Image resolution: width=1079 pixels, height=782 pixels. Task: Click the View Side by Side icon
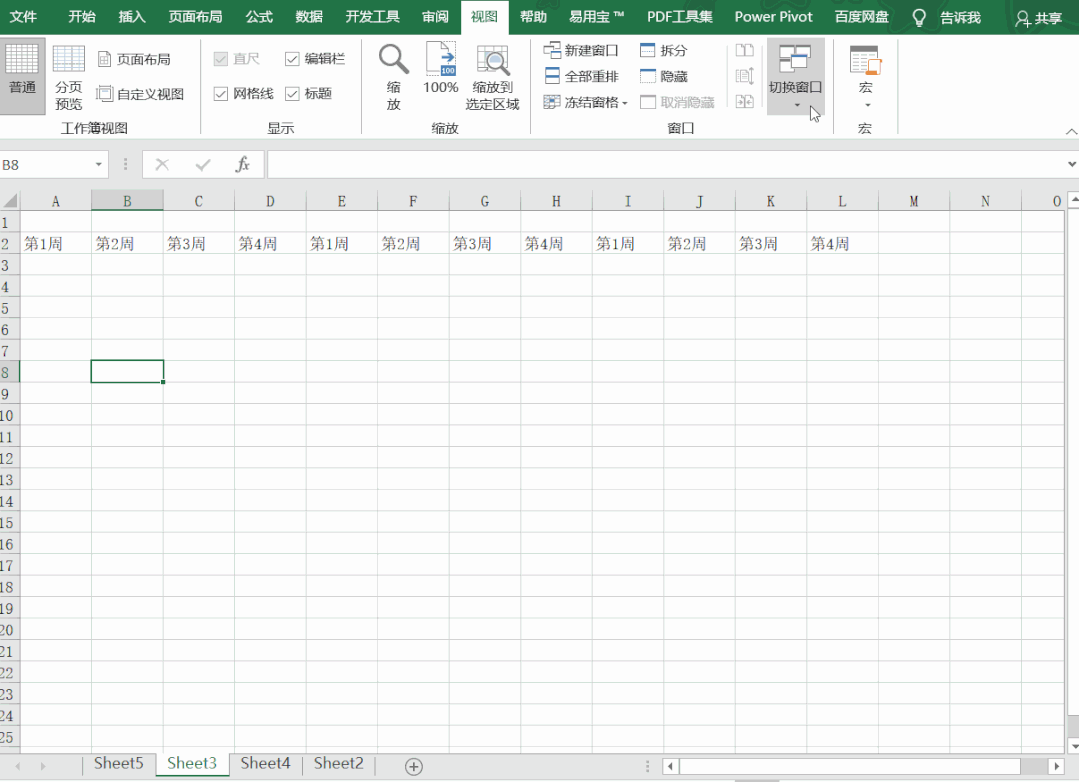[x=745, y=50]
